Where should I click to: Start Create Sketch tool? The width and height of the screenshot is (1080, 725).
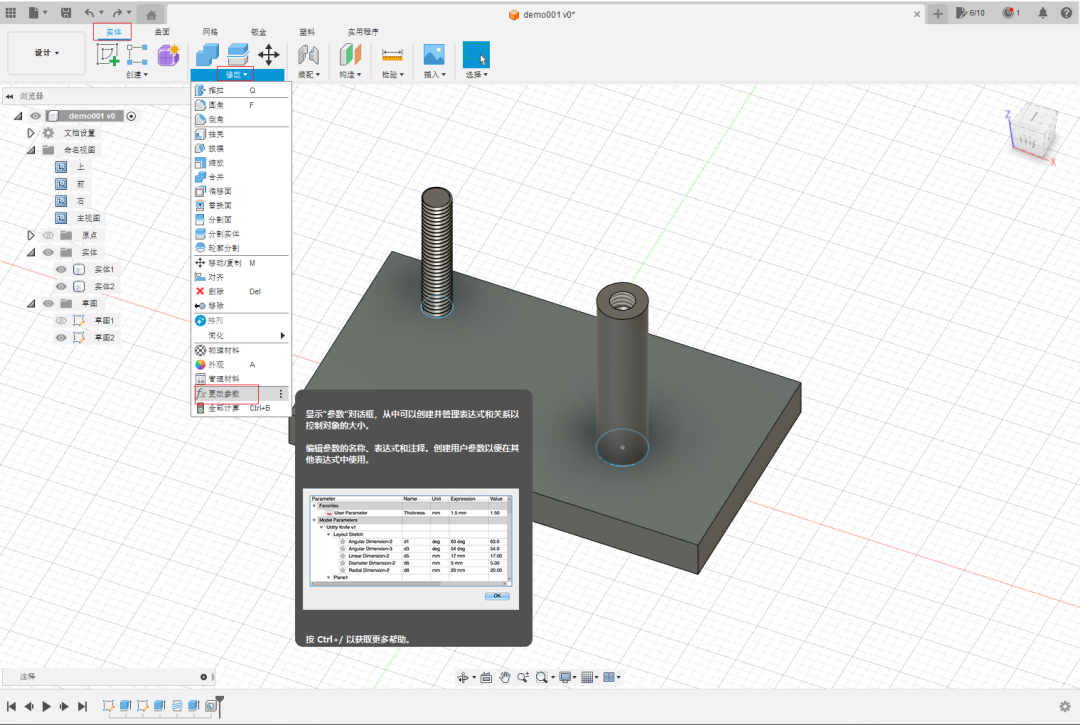tap(107, 54)
